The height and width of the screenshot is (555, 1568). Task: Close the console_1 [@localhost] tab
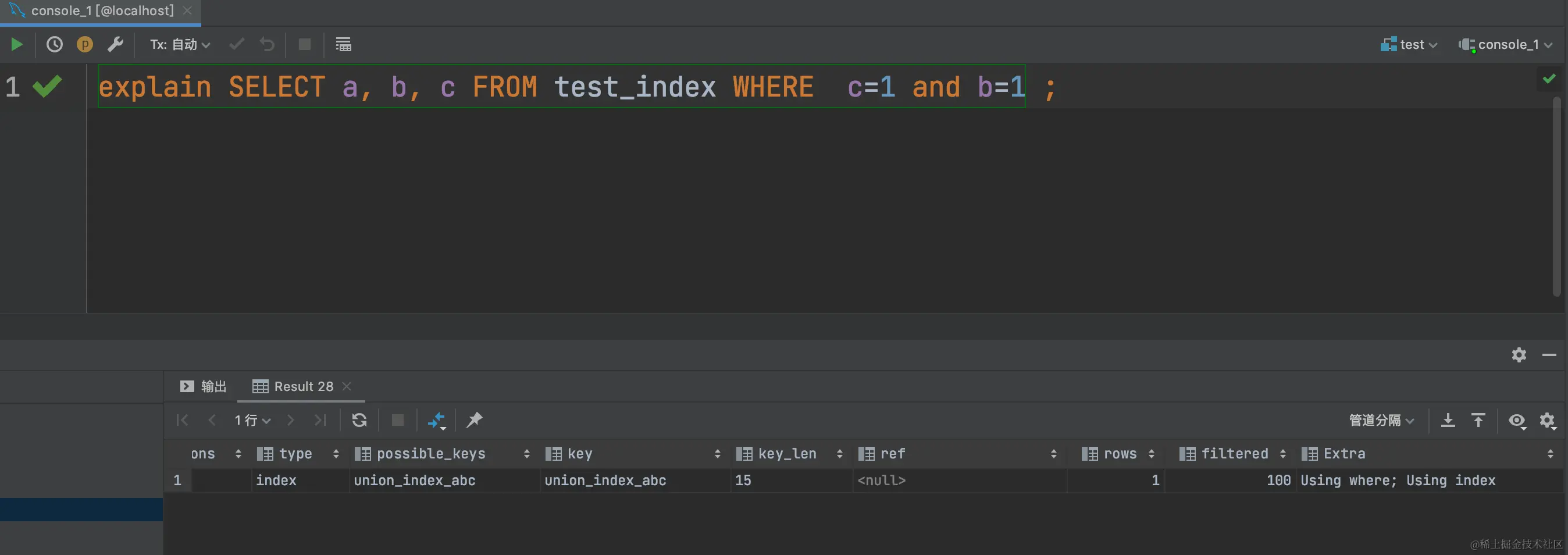click(187, 11)
